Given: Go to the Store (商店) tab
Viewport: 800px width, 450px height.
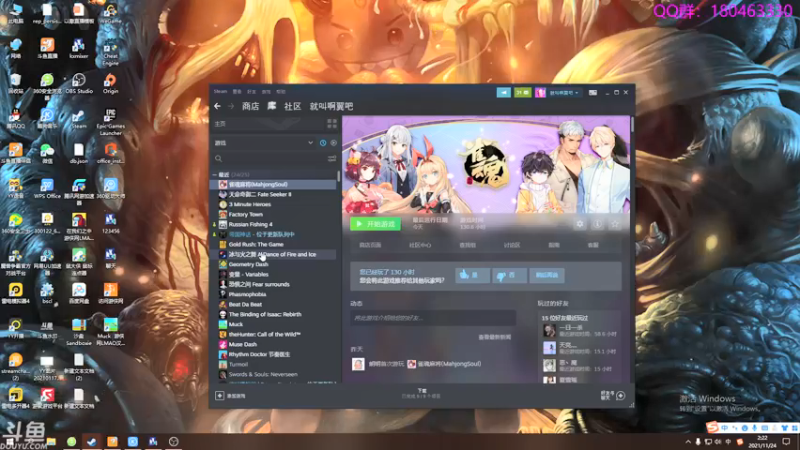Looking at the screenshot, I should 250,106.
